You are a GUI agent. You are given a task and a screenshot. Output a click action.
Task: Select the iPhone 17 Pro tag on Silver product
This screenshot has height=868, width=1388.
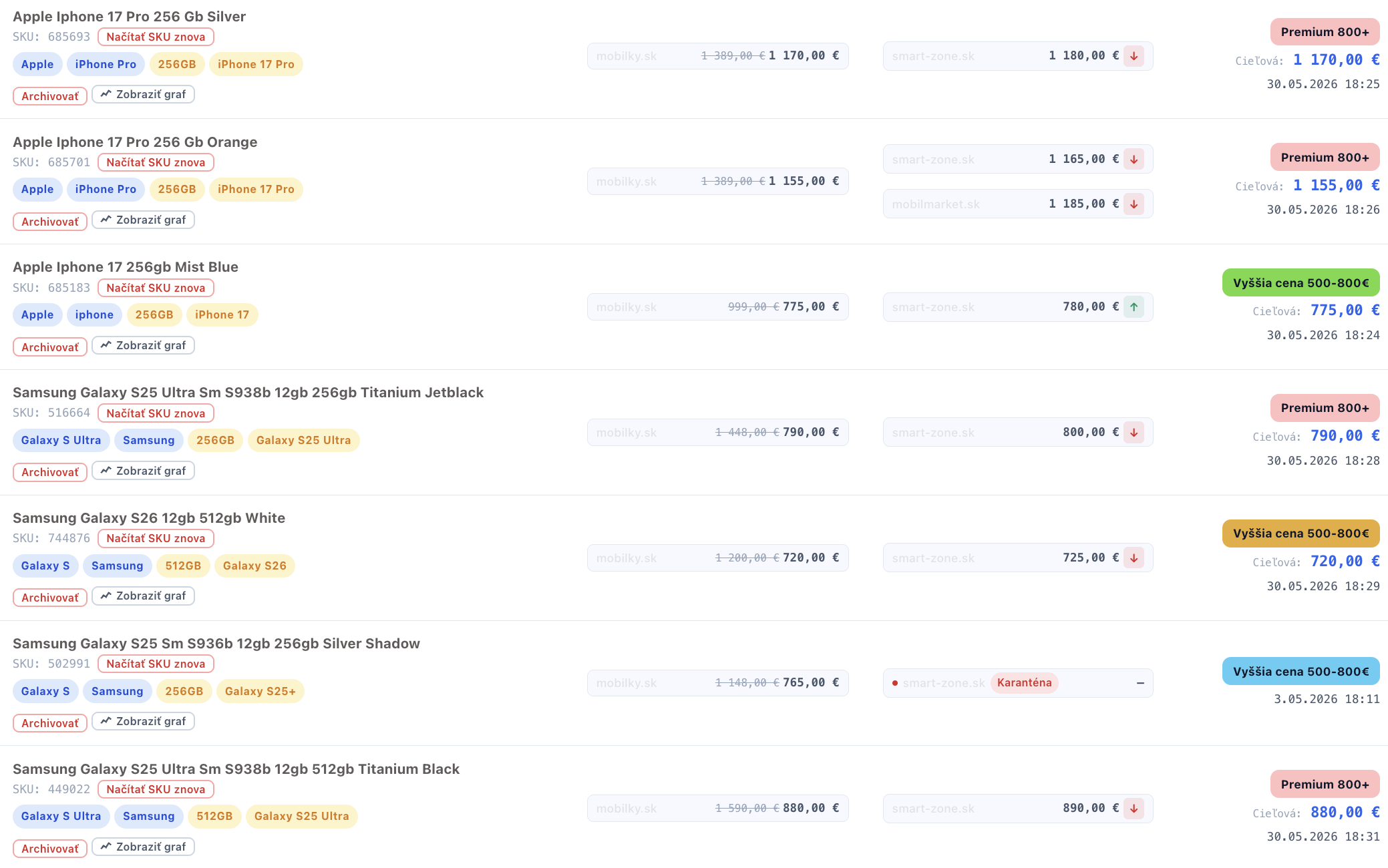[x=256, y=64]
